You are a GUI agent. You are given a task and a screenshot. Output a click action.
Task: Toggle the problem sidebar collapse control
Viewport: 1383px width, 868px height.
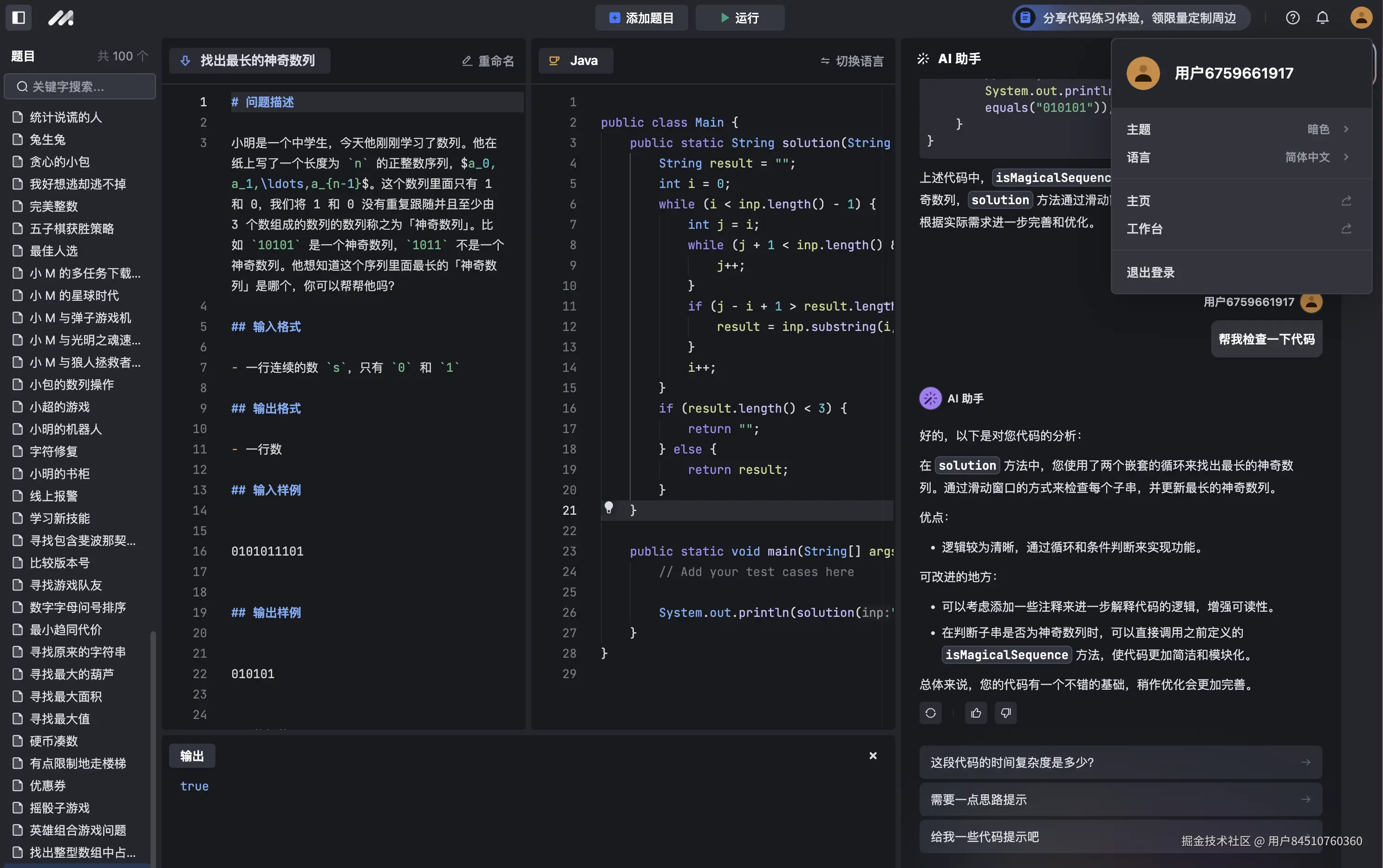coord(19,18)
